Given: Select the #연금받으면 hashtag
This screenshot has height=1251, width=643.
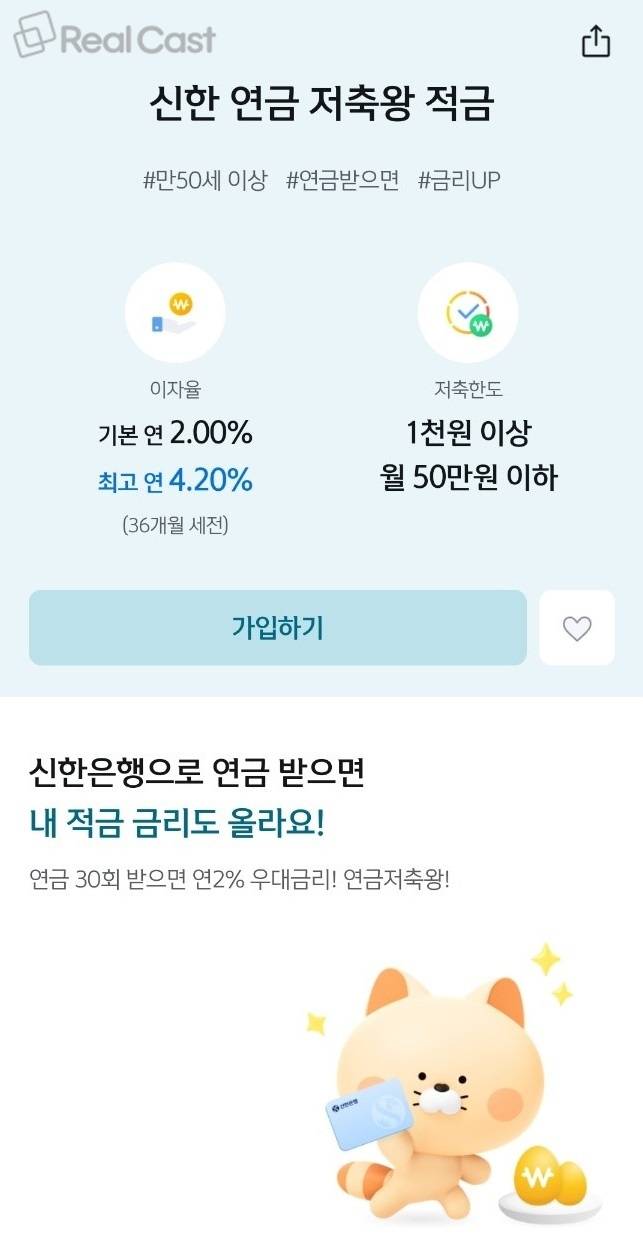Looking at the screenshot, I should click(x=342, y=181).
